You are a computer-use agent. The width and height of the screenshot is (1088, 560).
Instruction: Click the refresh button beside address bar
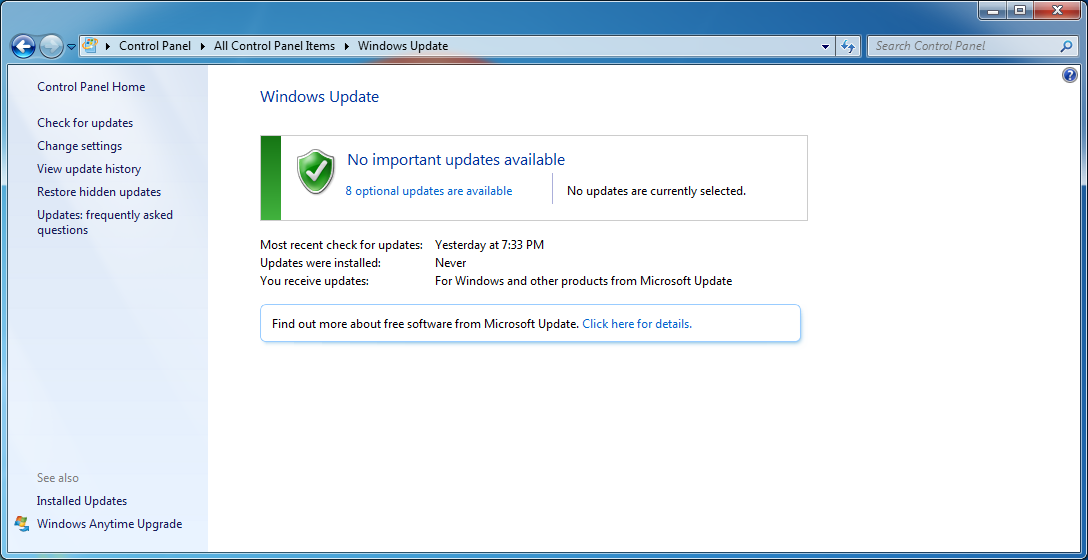click(847, 46)
